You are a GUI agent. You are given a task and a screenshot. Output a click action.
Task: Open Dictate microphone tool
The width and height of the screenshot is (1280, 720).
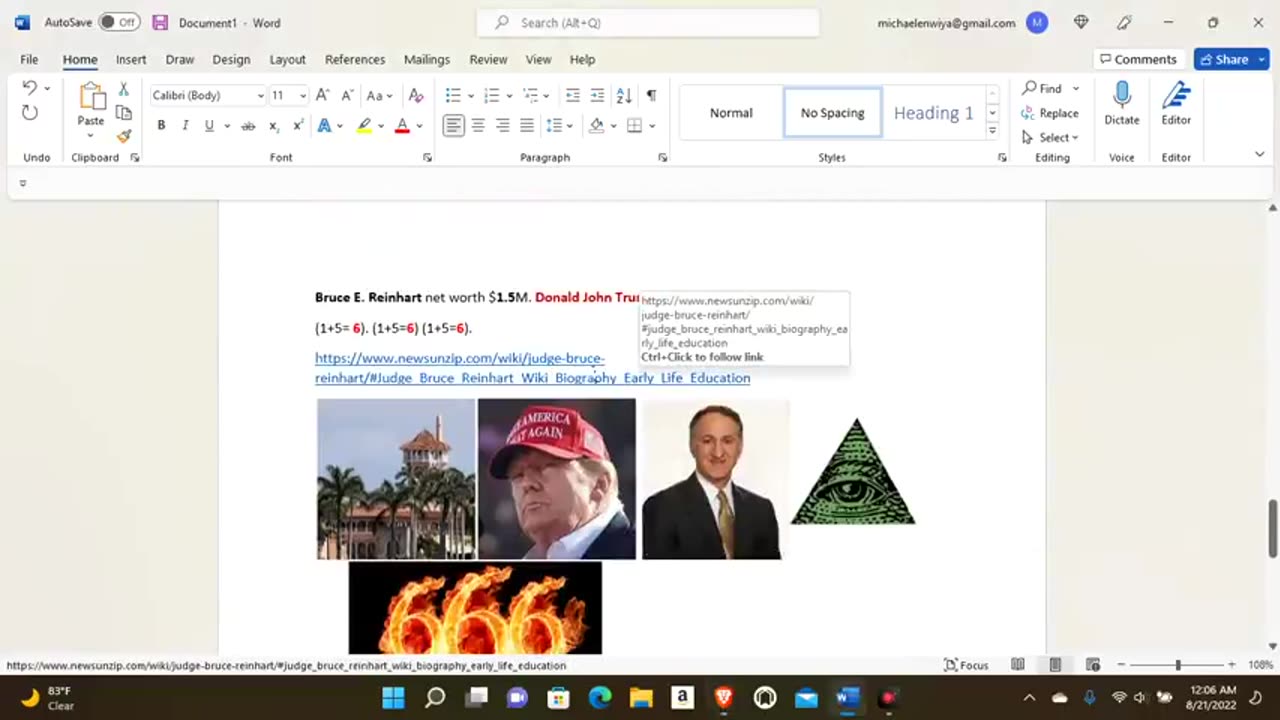pyautogui.click(x=1121, y=103)
